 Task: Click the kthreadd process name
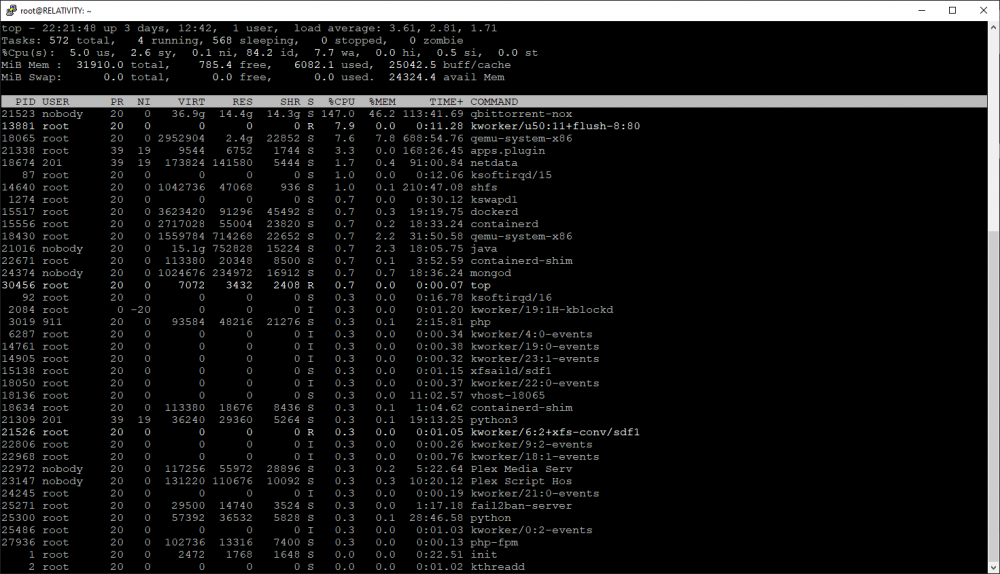pos(497,567)
